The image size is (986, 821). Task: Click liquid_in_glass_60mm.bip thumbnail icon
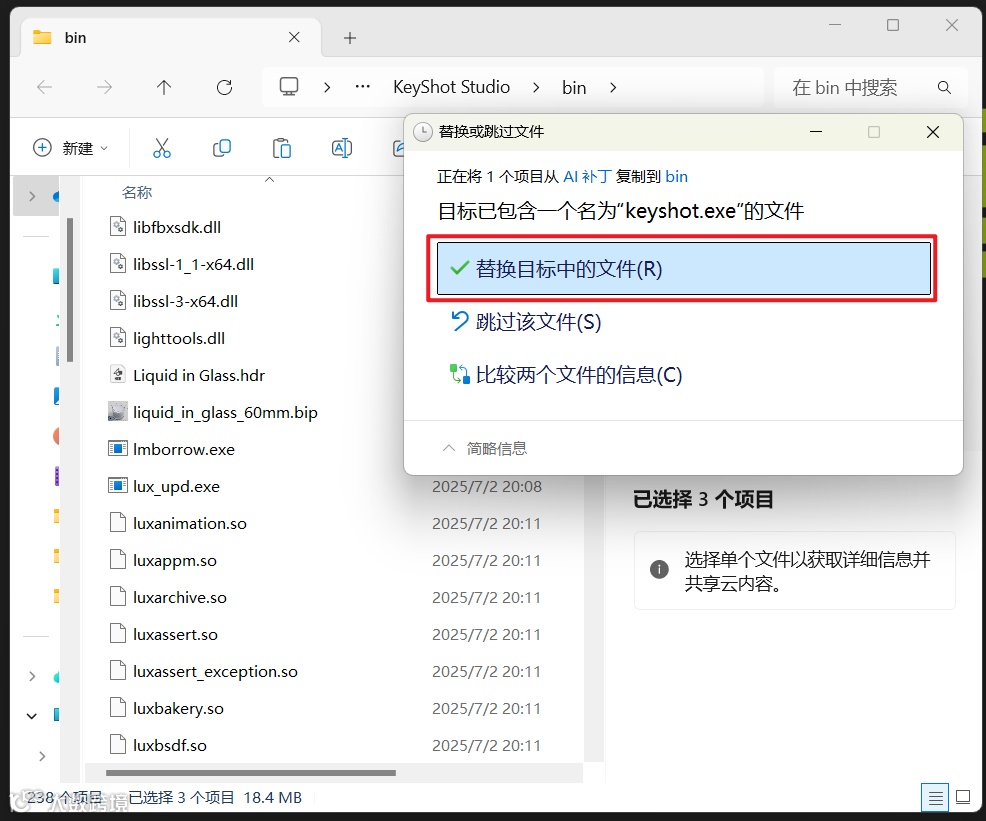pyautogui.click(x=118, y=412)
